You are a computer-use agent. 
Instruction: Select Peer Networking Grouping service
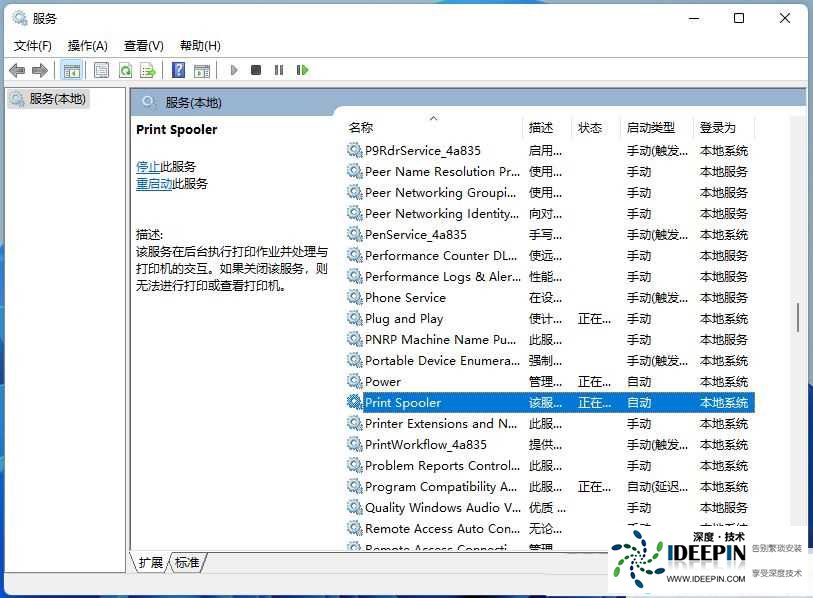(x=550, y=192)
